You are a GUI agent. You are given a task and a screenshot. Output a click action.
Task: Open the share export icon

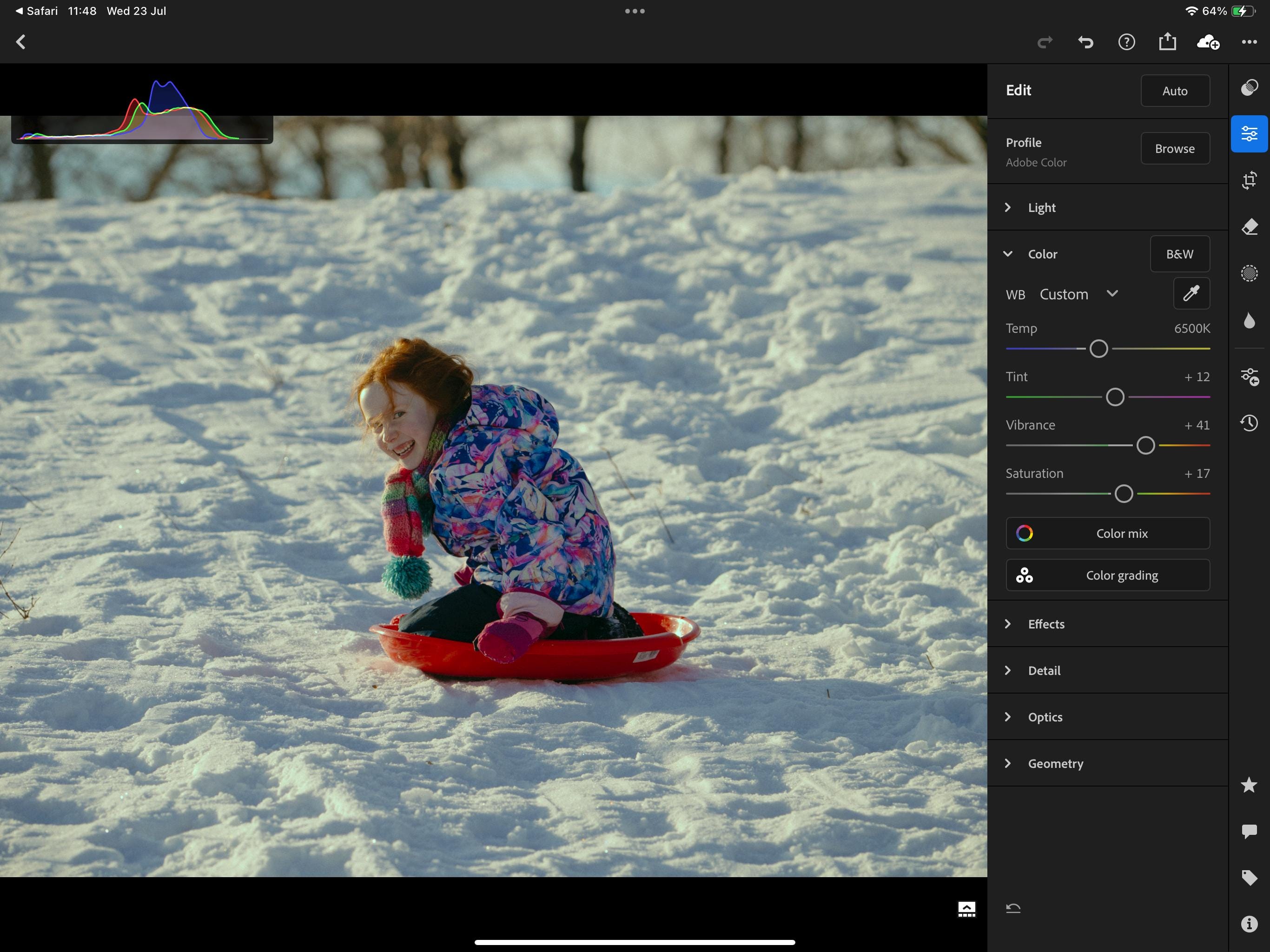[1167, 41]
